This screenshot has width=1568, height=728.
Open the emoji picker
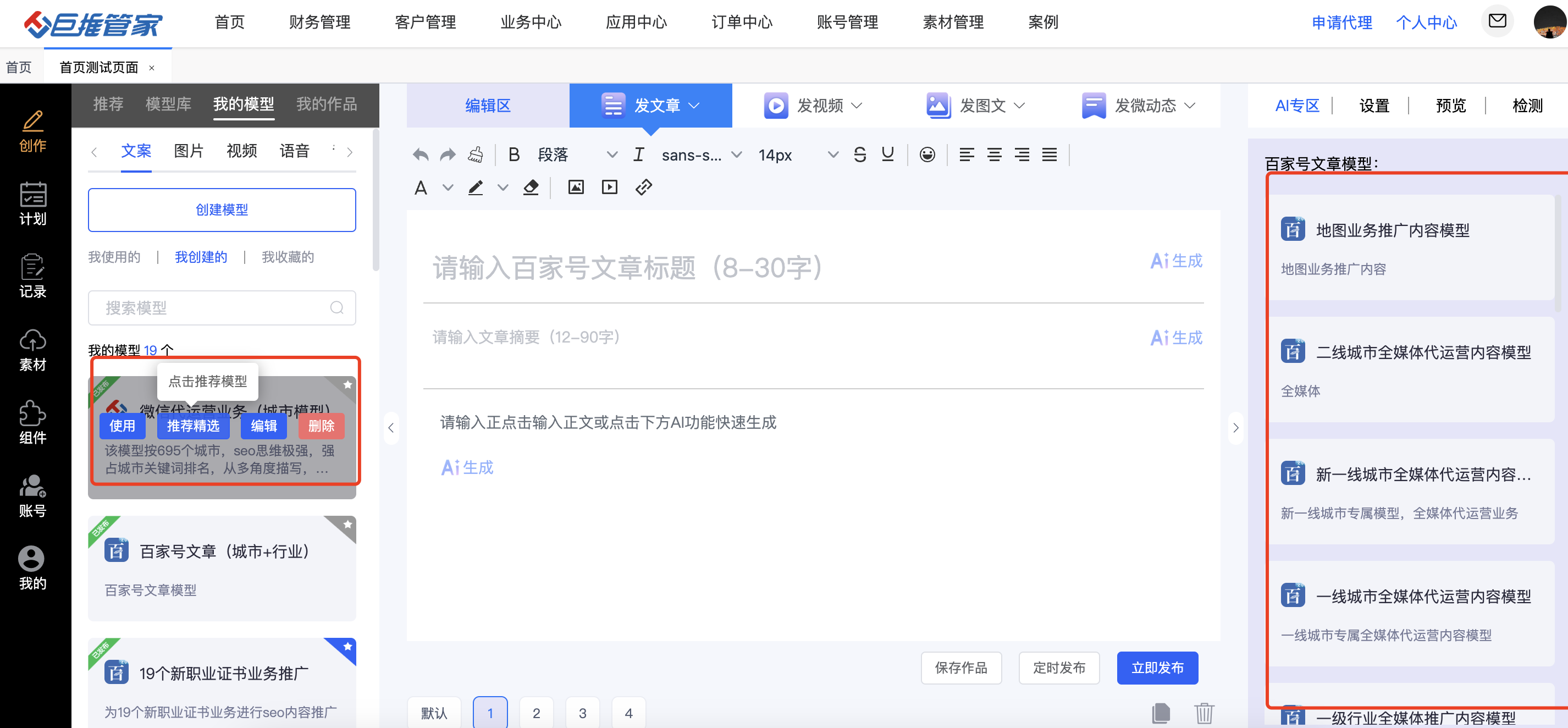point(927,155)
